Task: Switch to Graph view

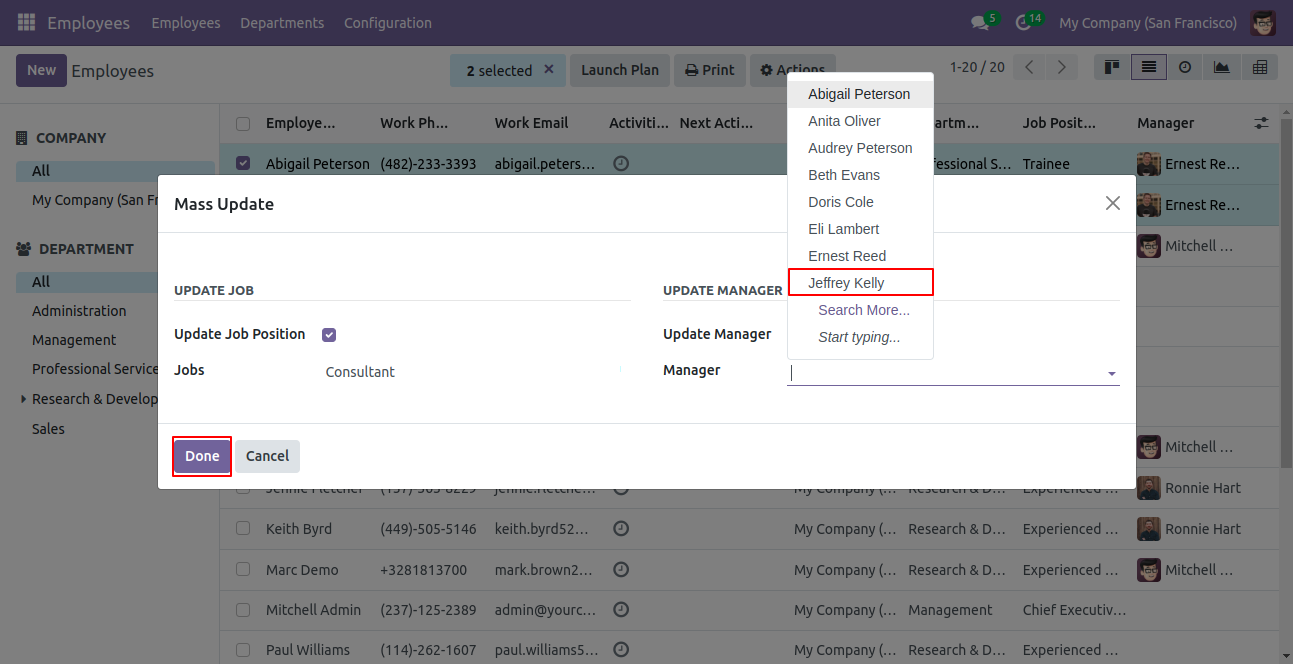Action: [1222, 68]
